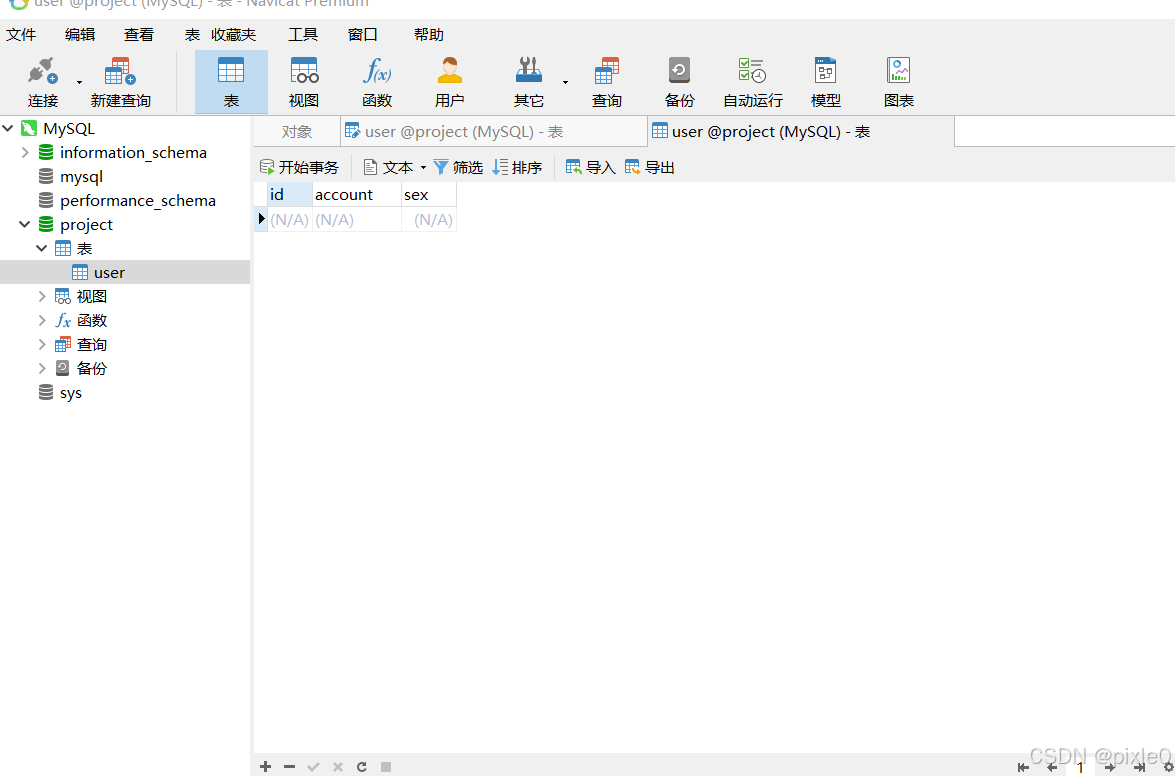
Task: Click the account cell showing (N/A)
Action: (357, 219)
